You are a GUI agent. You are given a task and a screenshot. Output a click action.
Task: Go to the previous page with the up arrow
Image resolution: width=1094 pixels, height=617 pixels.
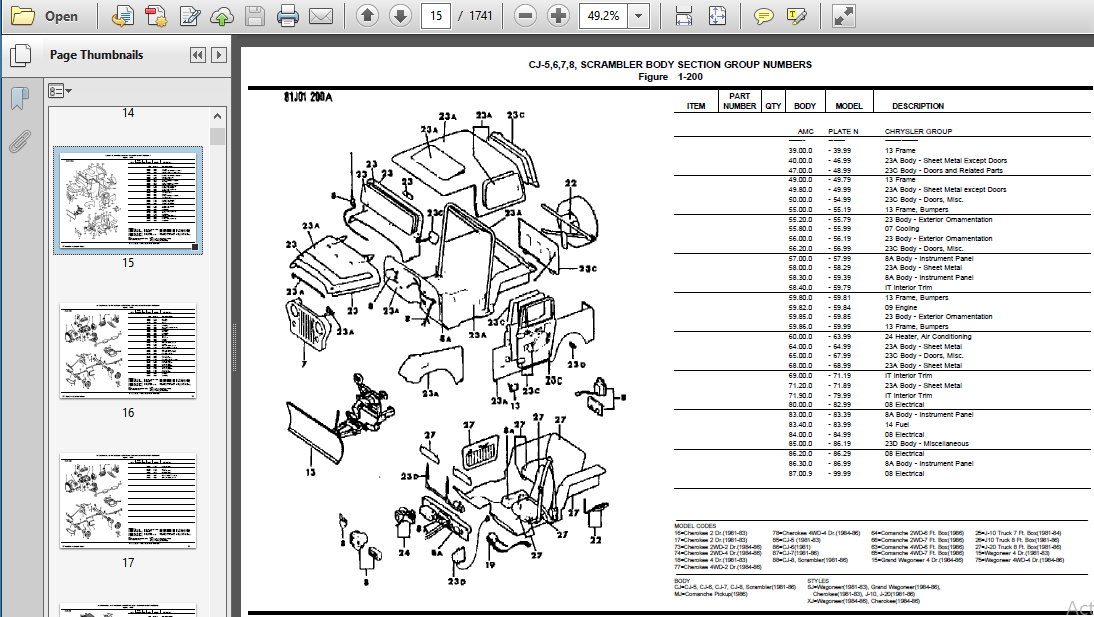367,16
